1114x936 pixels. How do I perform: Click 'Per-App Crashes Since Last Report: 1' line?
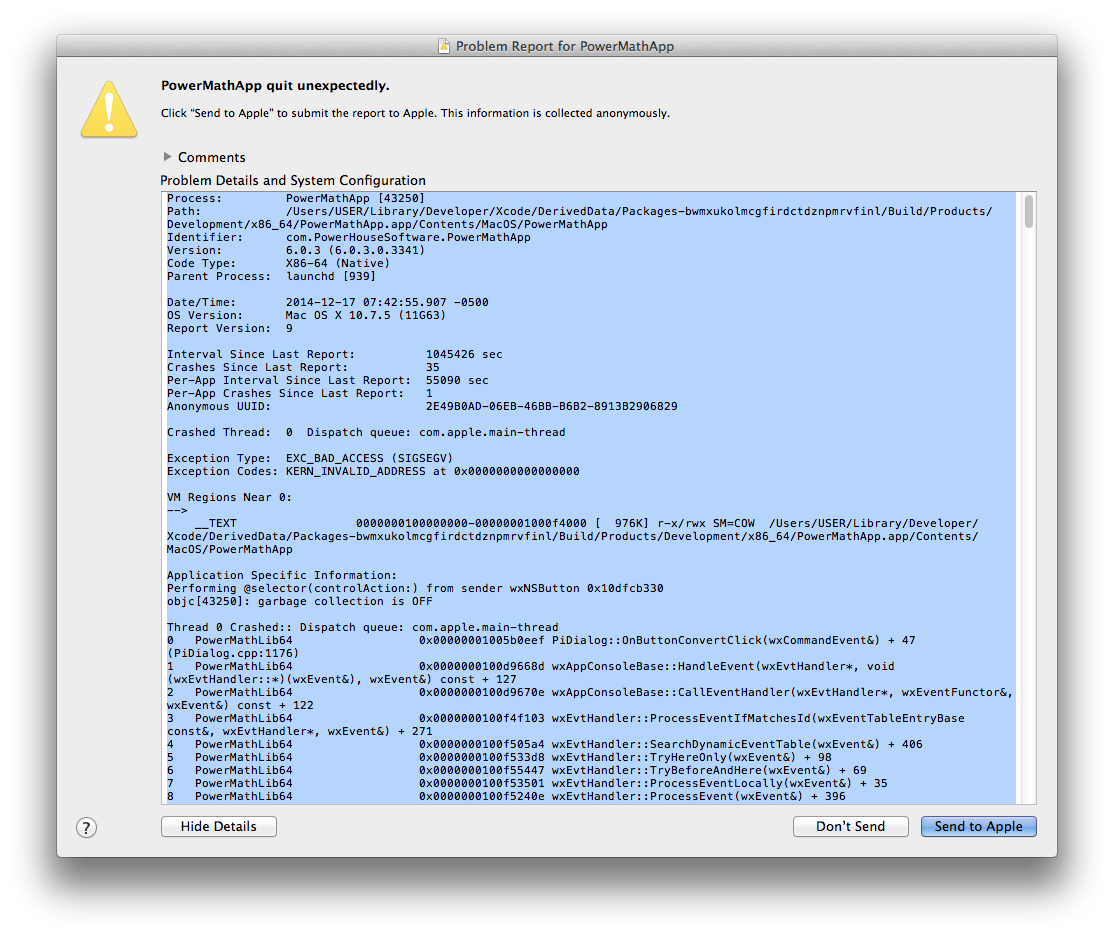click(x=300, y=393)
